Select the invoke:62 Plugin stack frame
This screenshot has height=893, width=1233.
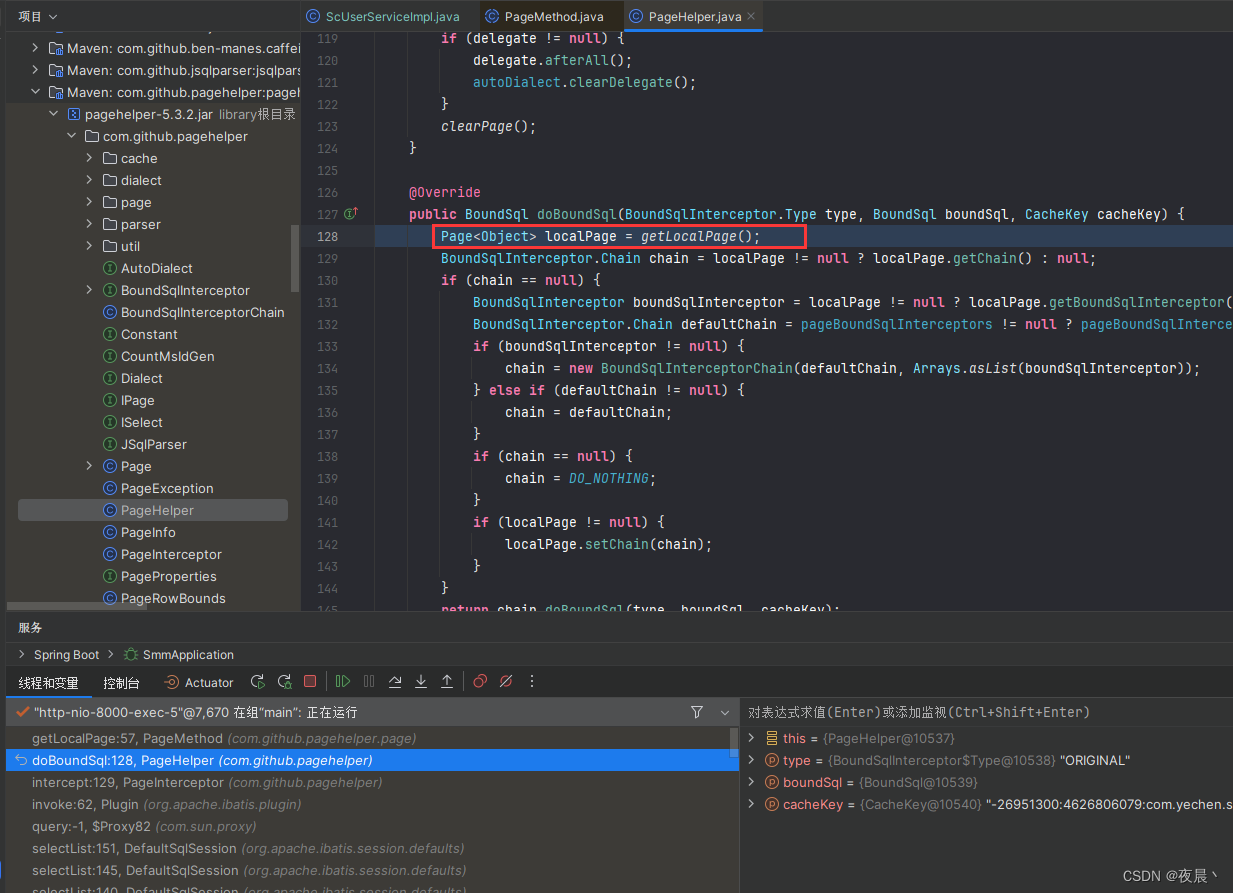click(x=371, y=804)
